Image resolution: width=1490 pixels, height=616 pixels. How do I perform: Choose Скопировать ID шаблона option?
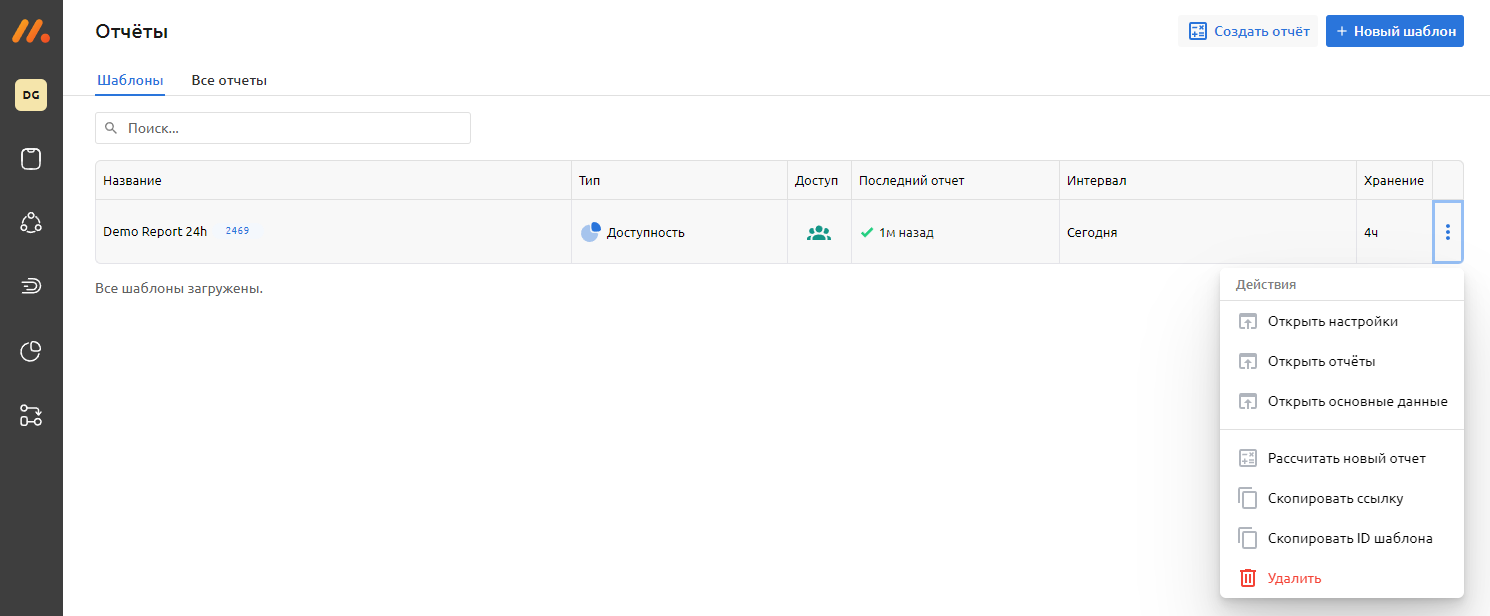(1349, 538)
